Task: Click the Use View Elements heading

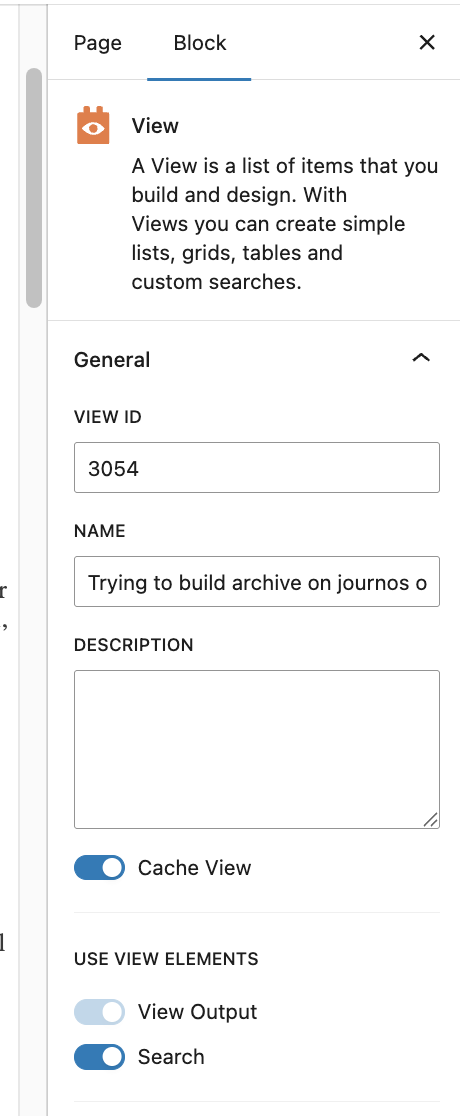Action: point(166,959)
